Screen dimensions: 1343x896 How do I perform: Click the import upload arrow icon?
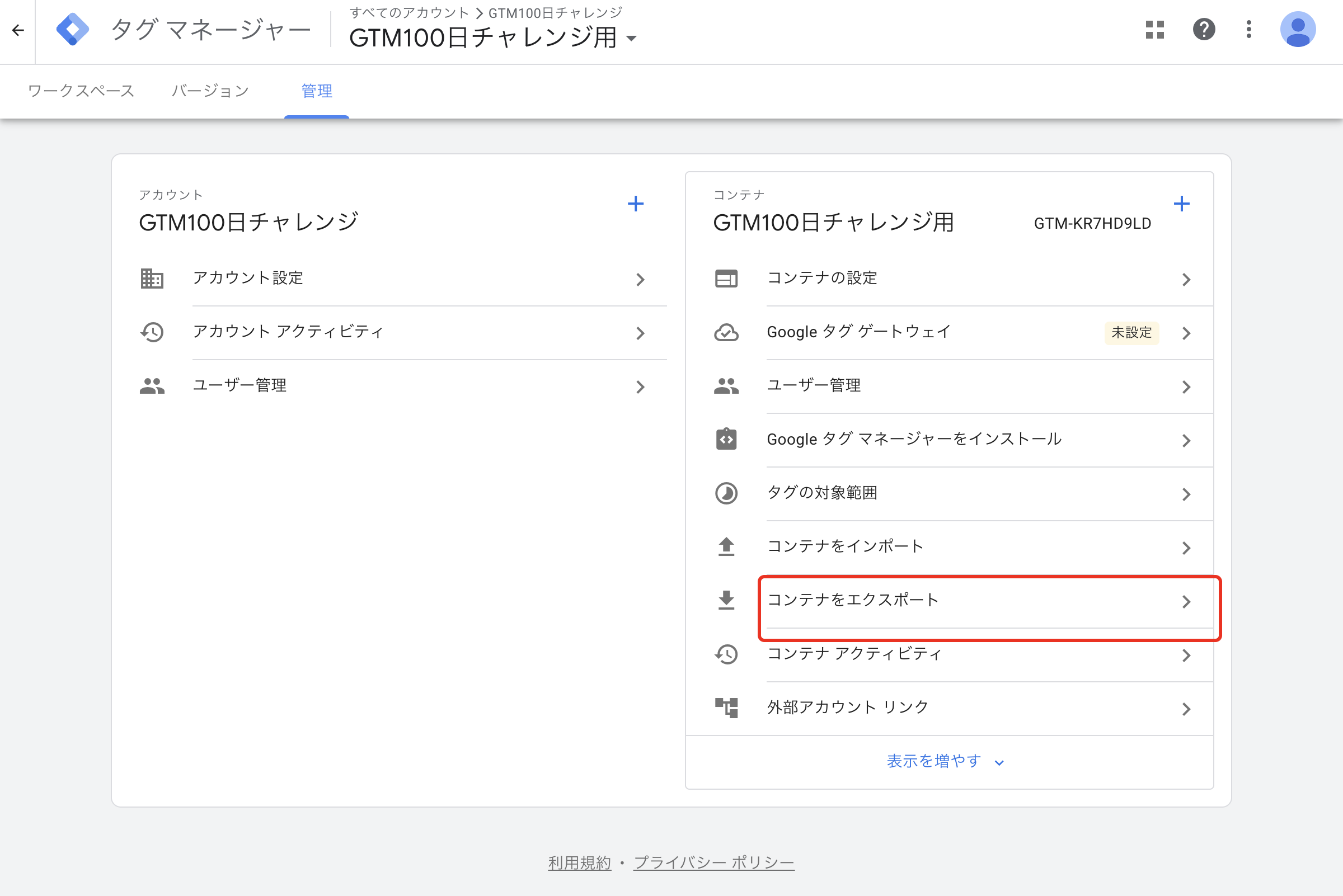coord(726,546)
